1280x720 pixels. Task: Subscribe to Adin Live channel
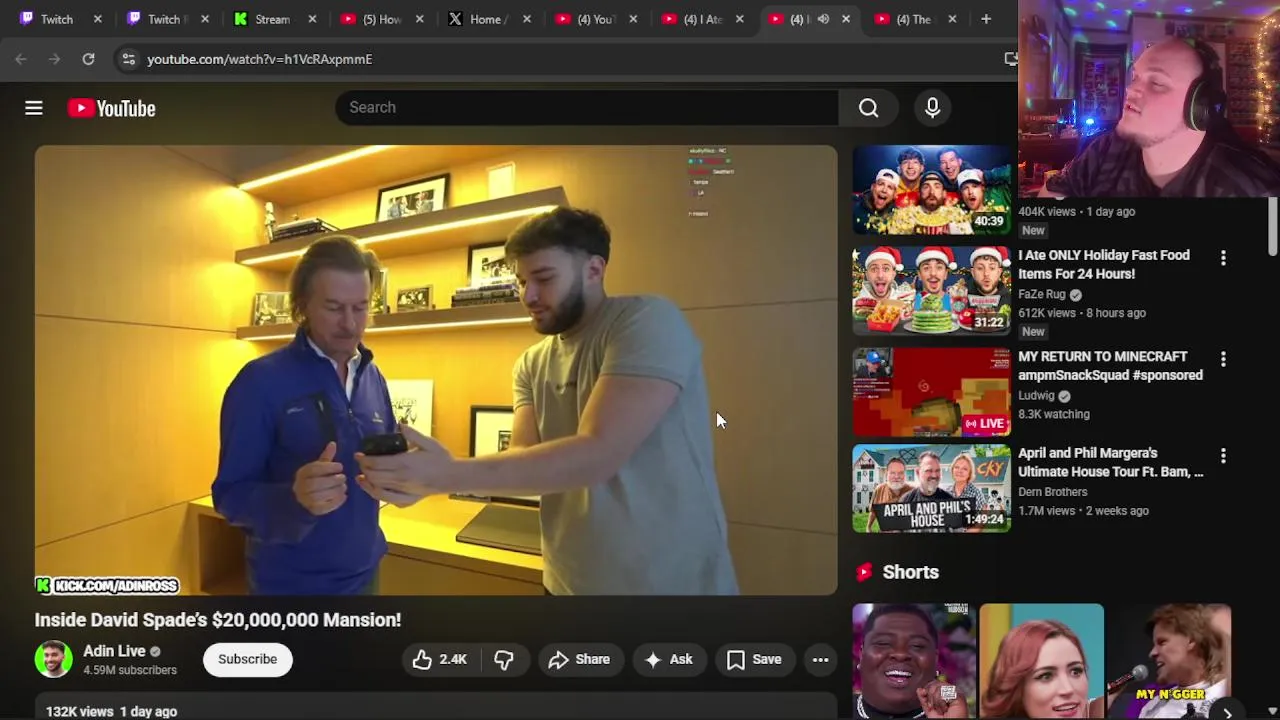tap(248, 659)
